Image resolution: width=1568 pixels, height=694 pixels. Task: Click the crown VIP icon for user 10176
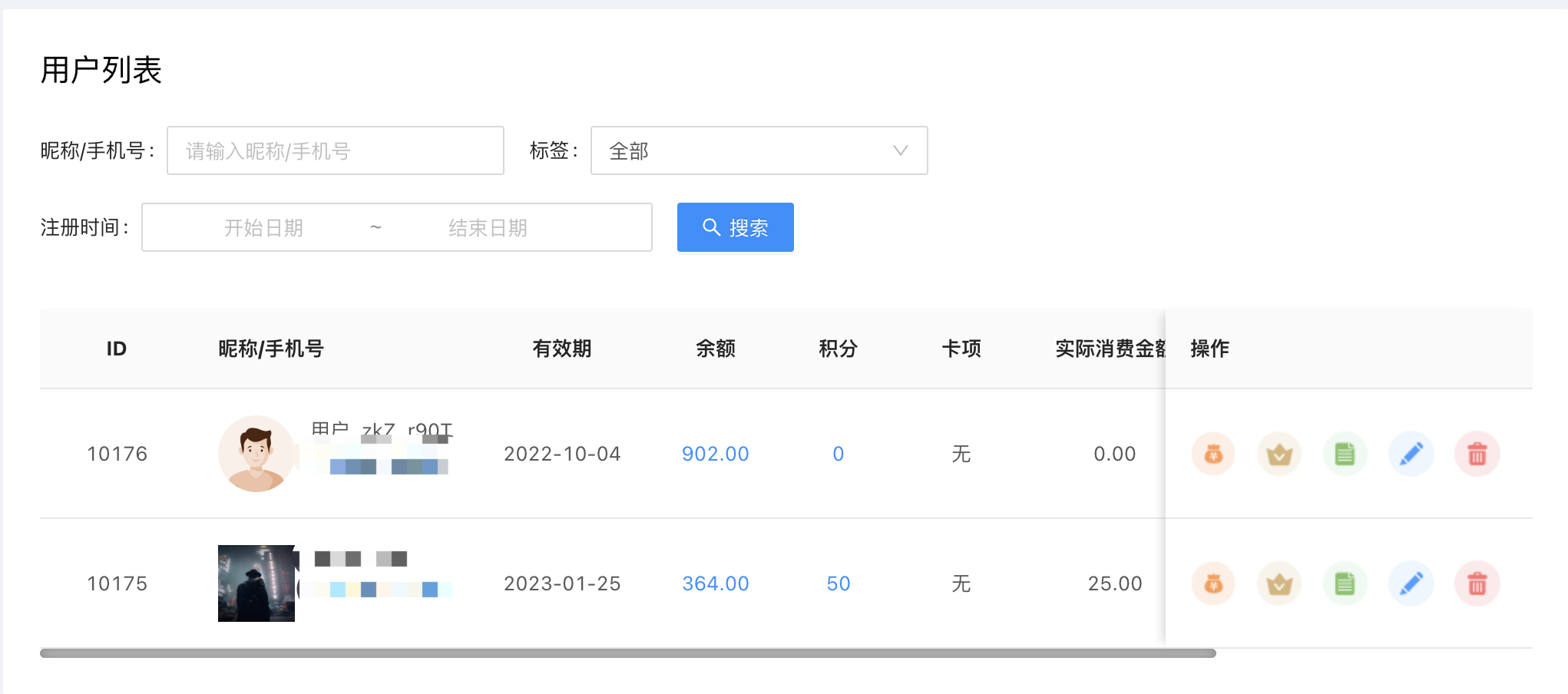pos(1279,454)
